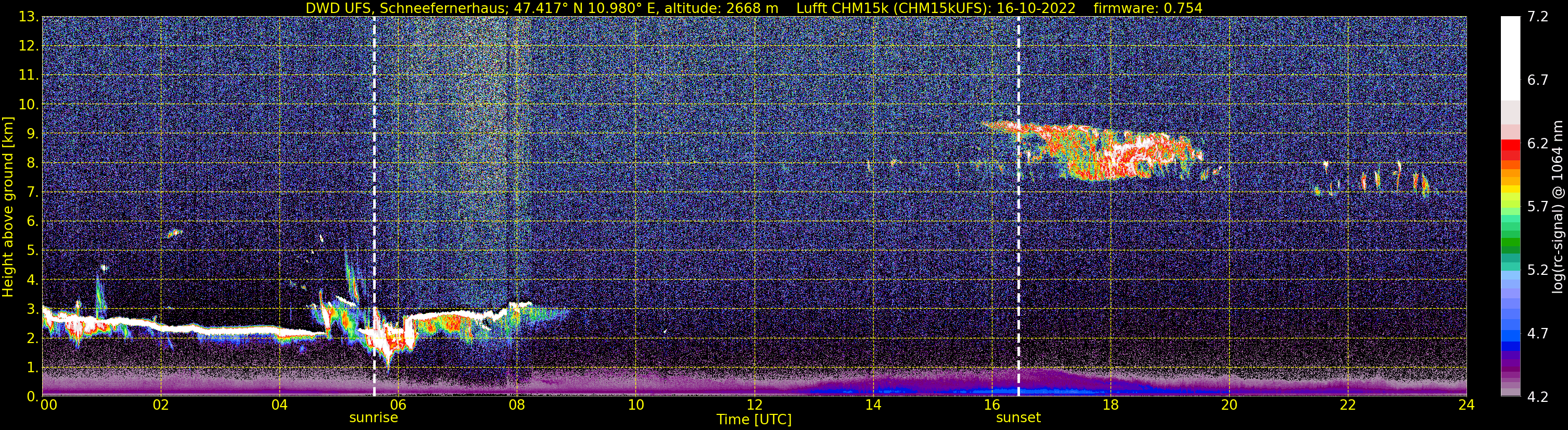Click the time tick label '14'
Image resolution: width=1568 pixels, height=430 pixels.
[x=873, y=405]
